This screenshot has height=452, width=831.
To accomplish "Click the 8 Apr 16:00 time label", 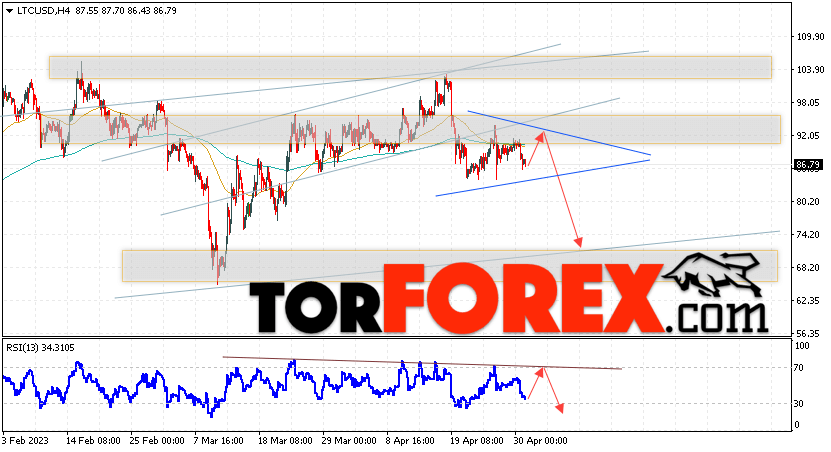I will tap(410, 441).
